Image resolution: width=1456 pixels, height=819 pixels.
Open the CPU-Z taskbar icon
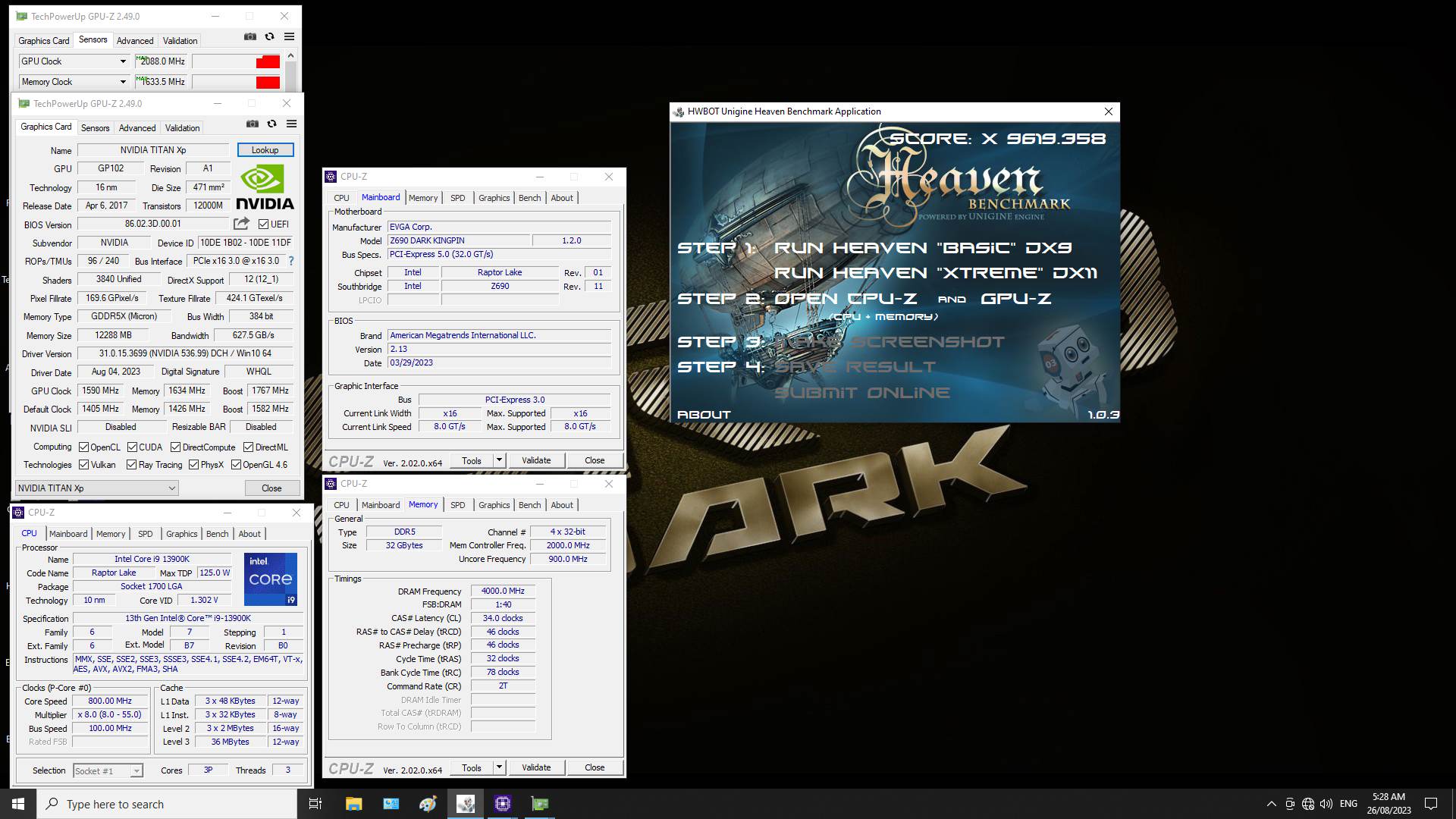(503, 804)
